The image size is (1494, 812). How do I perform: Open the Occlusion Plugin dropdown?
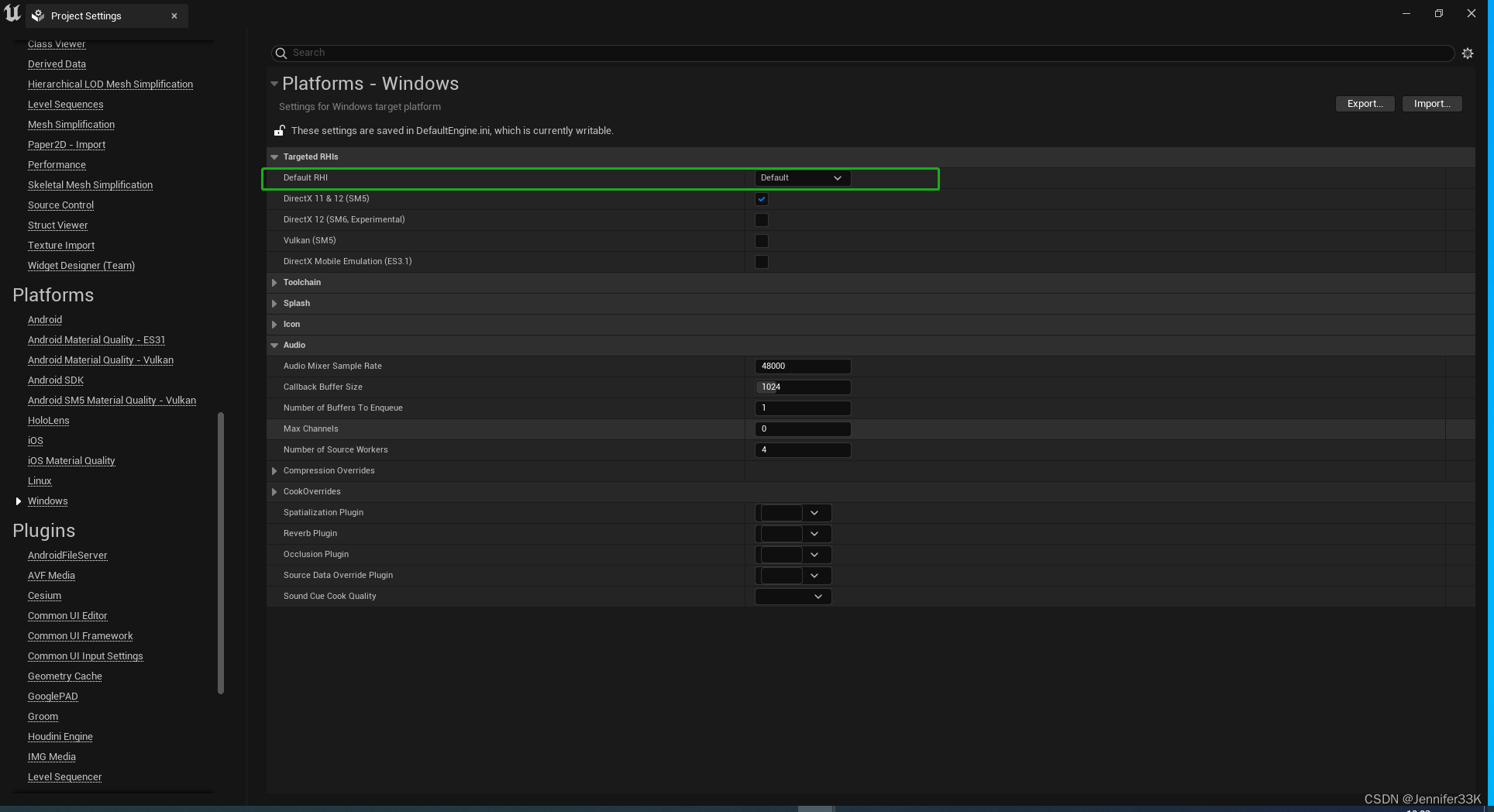793,555
